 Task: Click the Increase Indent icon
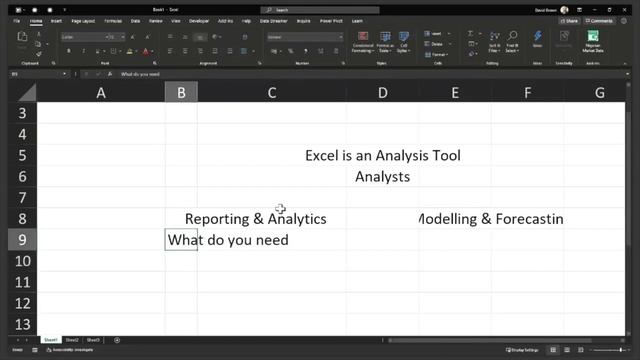tap(230, 51)
